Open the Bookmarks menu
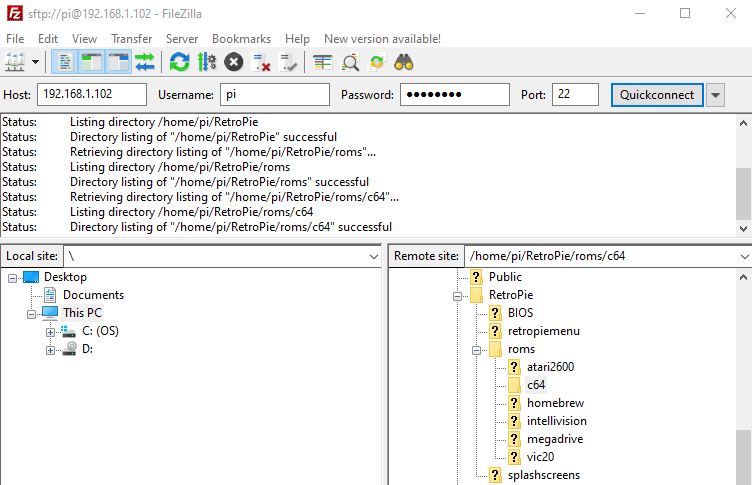Viewport: 752px width, 485px height. (x=241, y=39)
